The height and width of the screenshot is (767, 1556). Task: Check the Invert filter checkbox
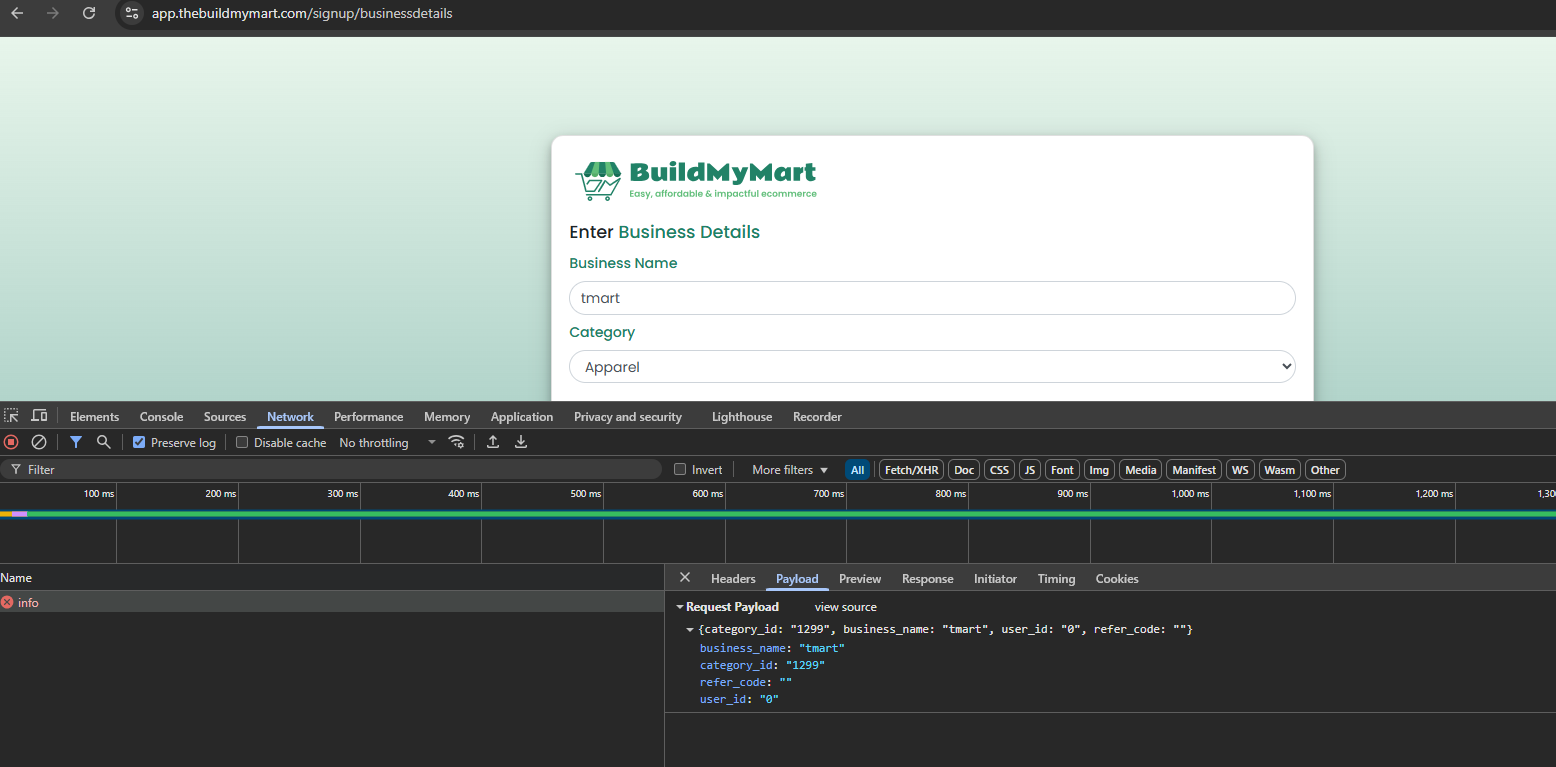point(680,469)
